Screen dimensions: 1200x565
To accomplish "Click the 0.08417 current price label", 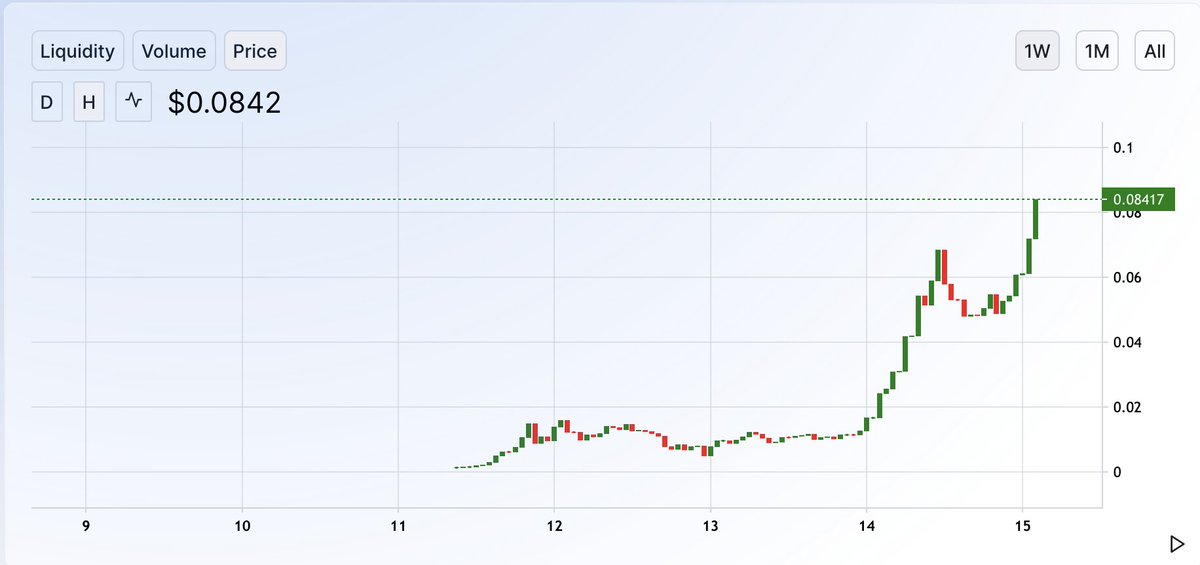I will coord(1137,200).
